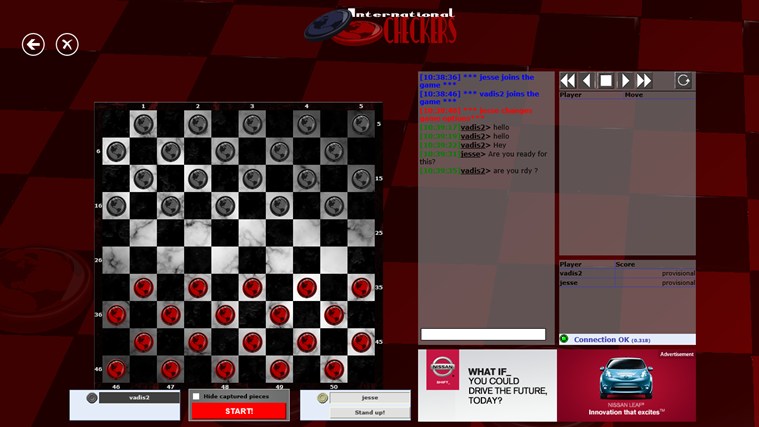Step back one move

(587, 81)
